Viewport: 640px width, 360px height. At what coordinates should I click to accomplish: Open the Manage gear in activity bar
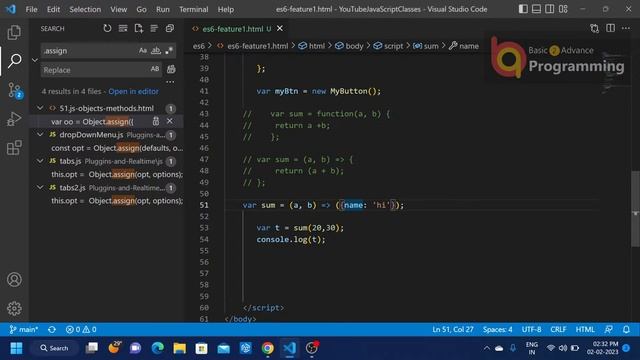click(x=14, y=308)
